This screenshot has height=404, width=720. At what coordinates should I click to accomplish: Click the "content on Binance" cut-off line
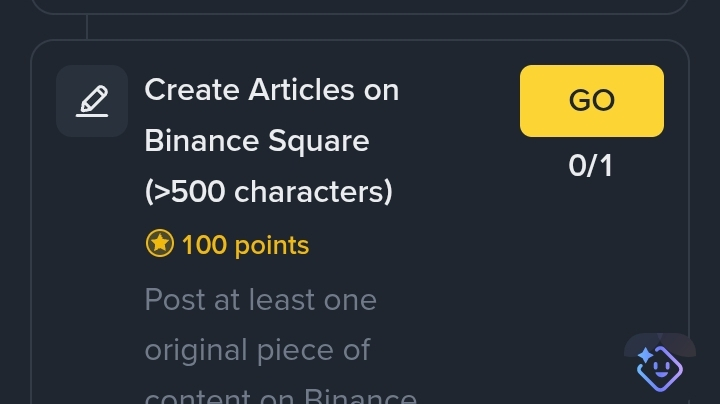[281, 397]
